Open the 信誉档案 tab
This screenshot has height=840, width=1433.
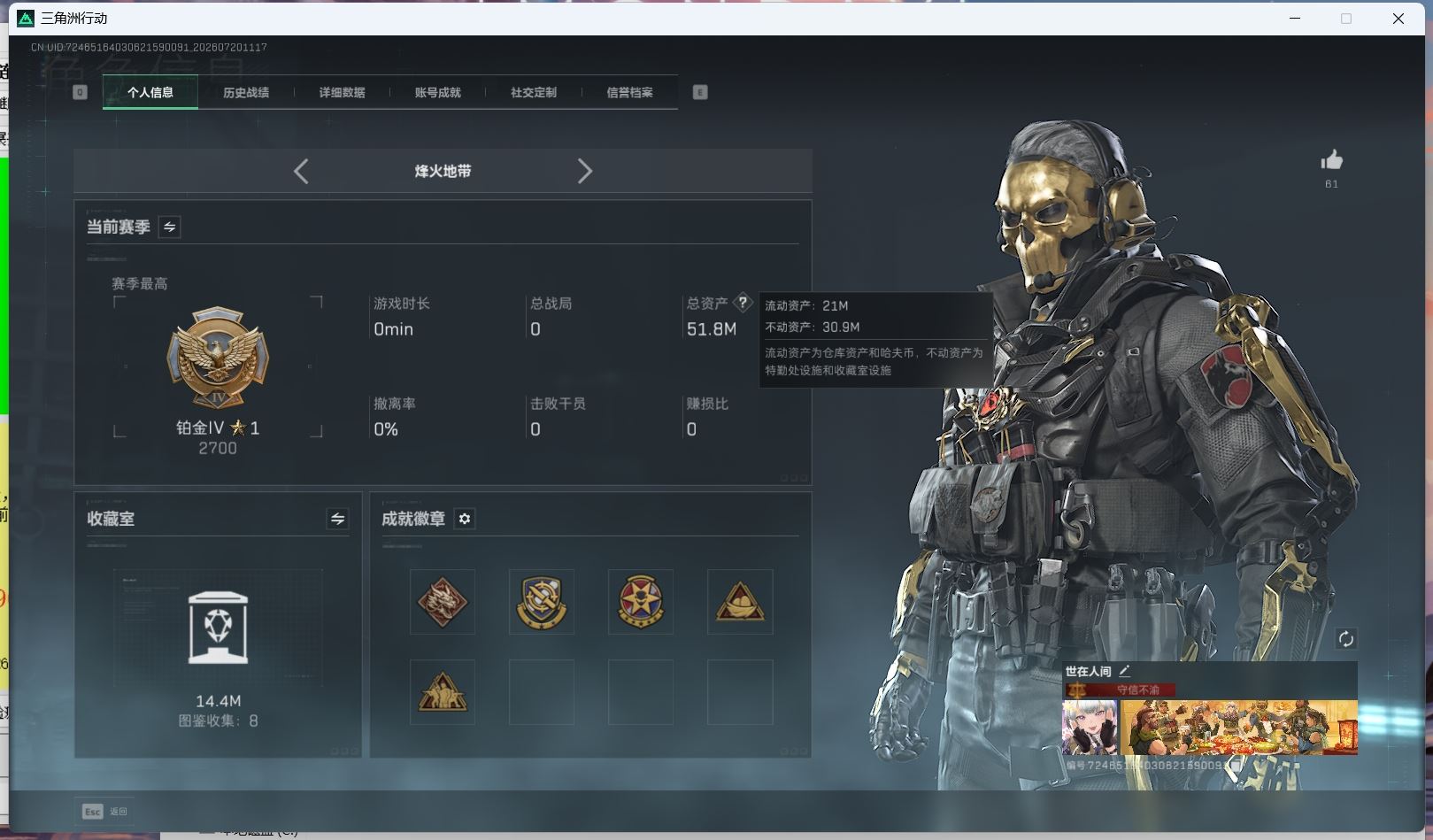click(629, 92)
